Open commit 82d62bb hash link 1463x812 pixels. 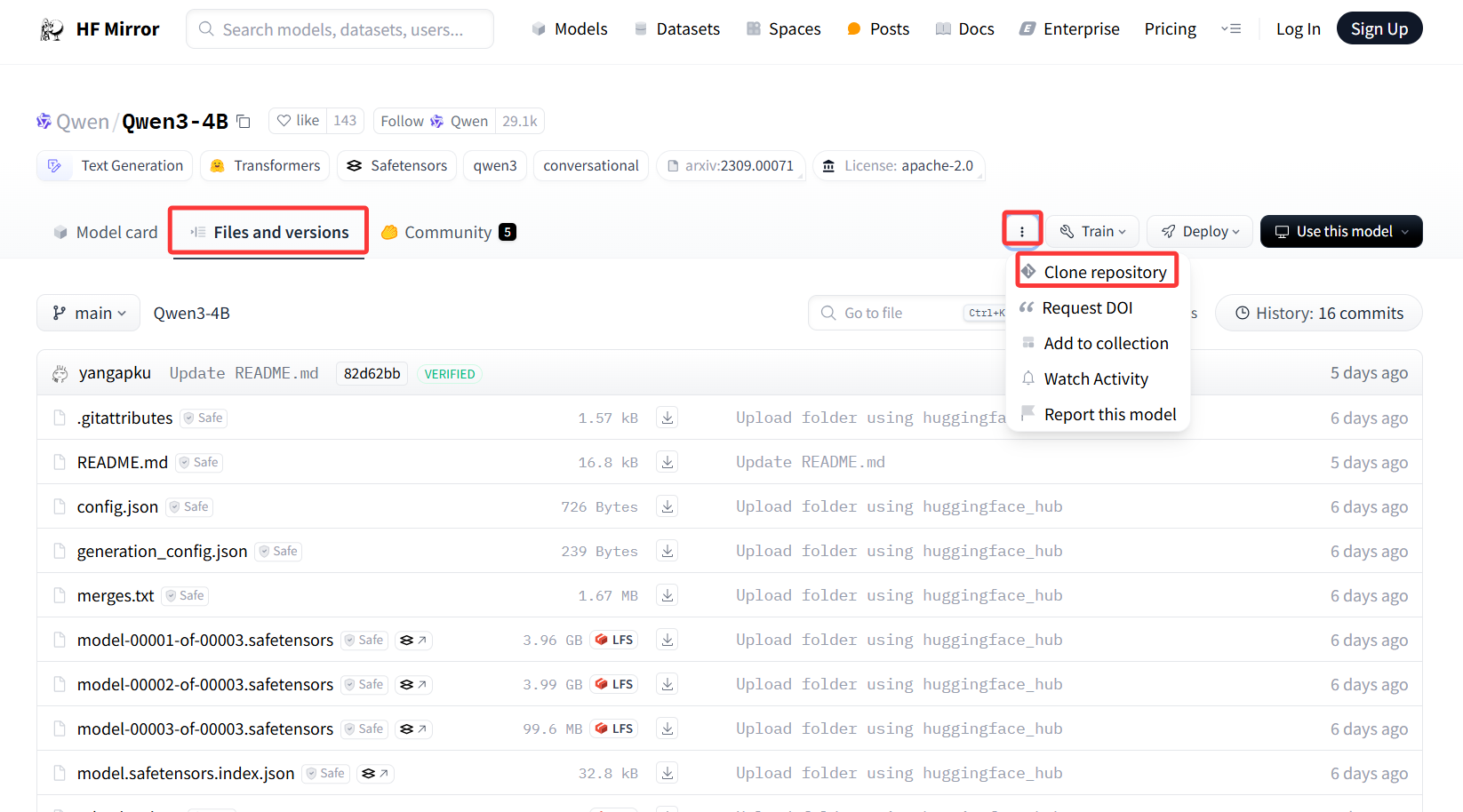click(x=372, y=373)
